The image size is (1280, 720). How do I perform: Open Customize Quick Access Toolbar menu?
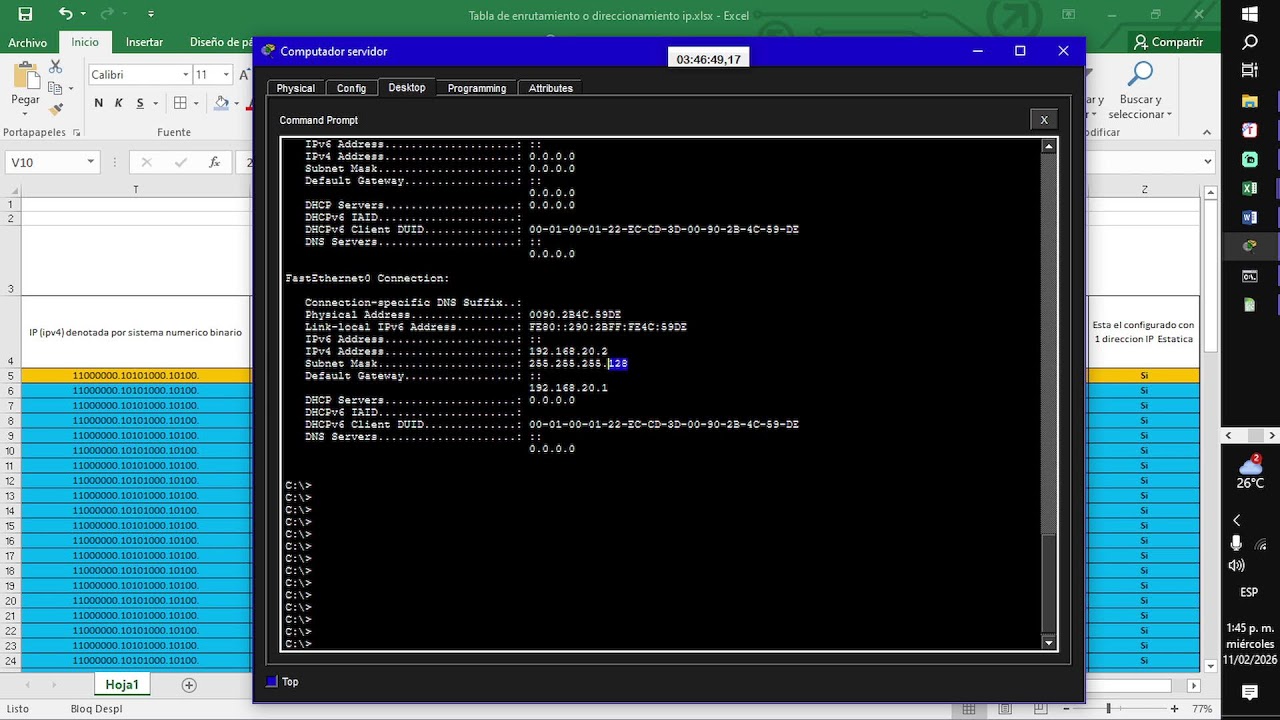point(151,14)
